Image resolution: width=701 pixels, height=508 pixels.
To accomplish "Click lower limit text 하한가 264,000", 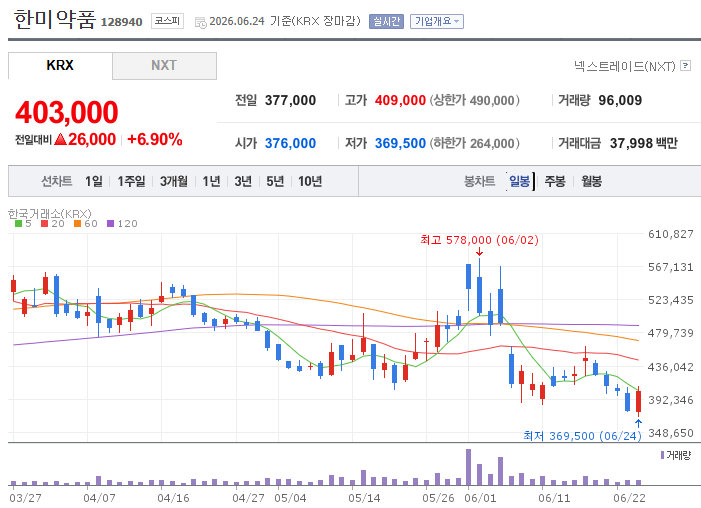I will tap(475, 143).
